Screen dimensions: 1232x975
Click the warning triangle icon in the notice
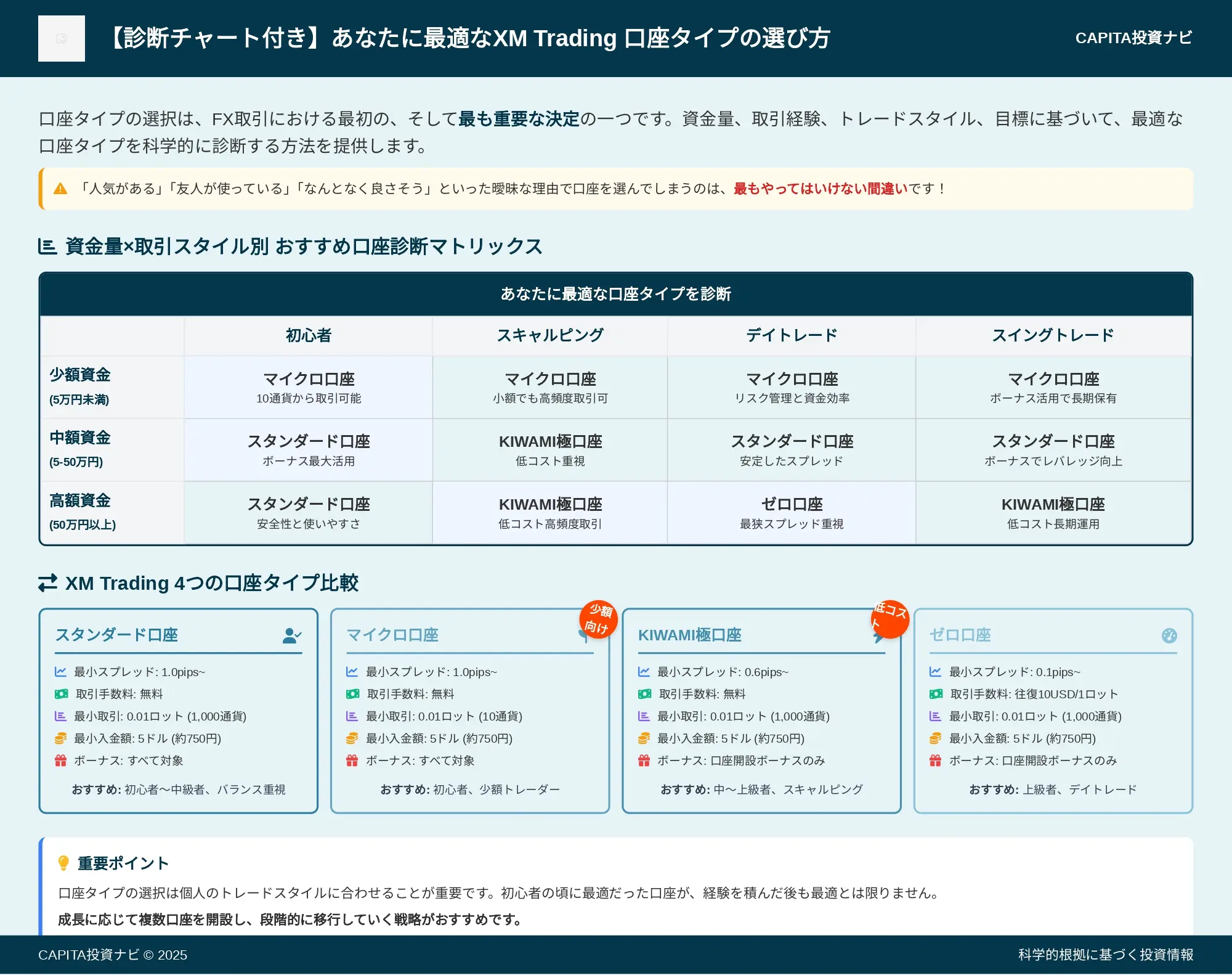point(60,189)
